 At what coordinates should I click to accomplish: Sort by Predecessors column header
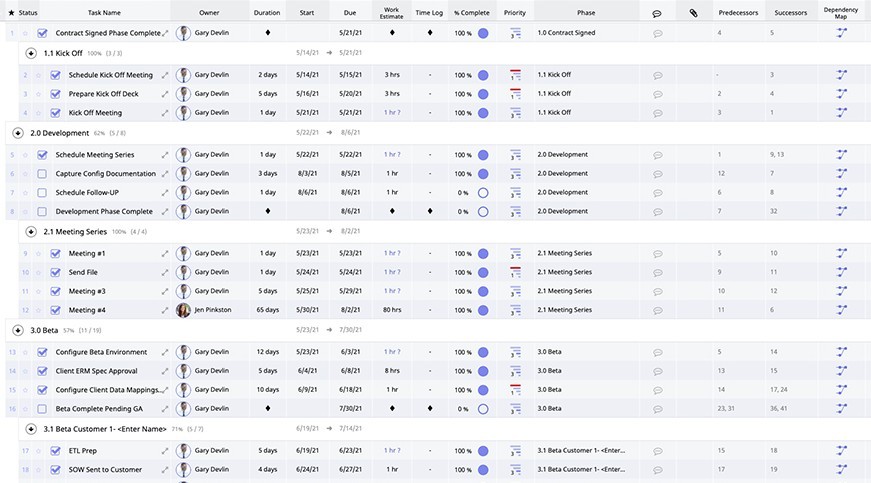pos(738,13)
